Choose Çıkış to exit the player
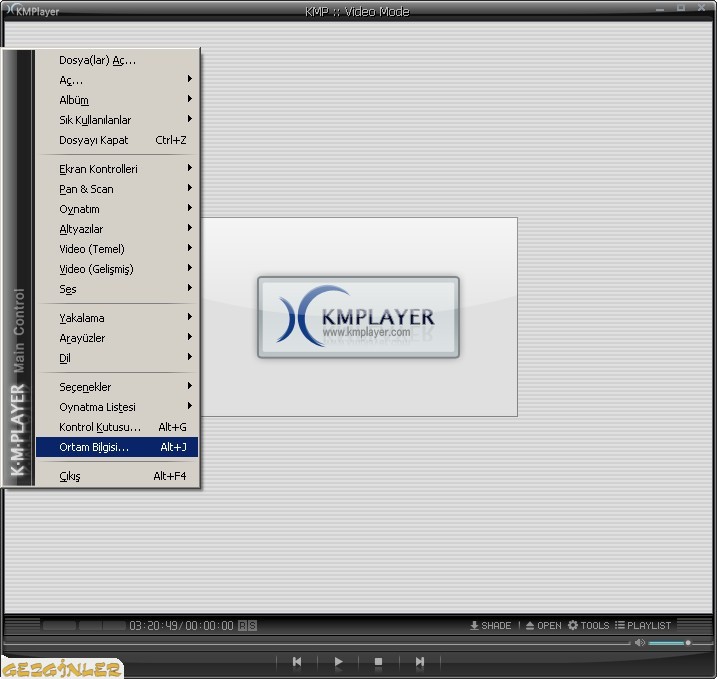Image resolution: width=717 pixels, height=679 pixels. (x=117, y=476)
